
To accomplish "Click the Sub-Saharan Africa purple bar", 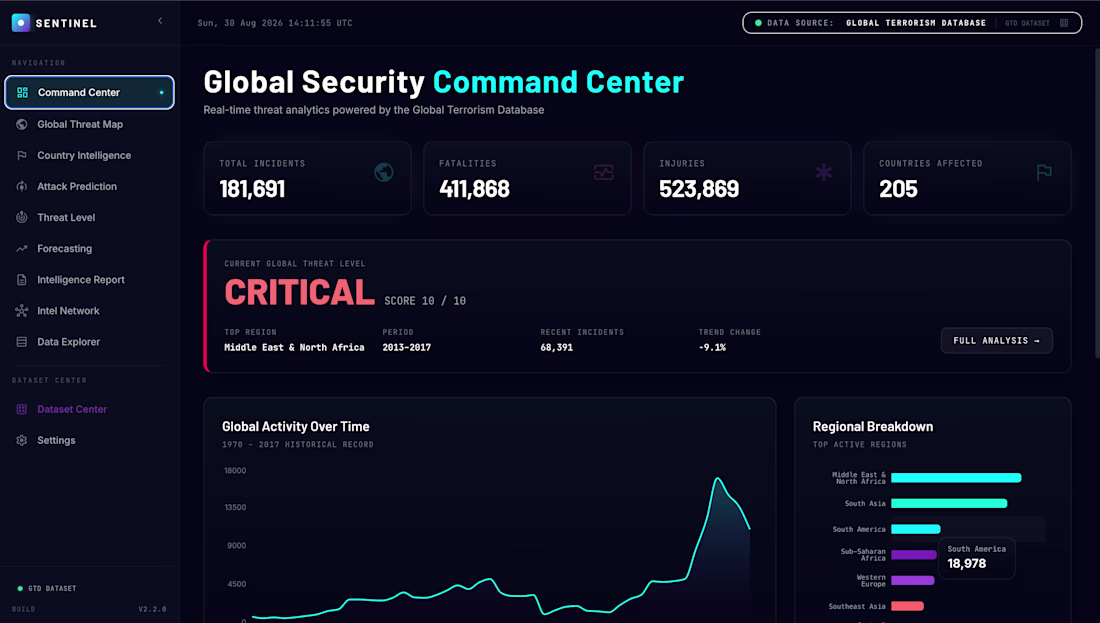I will click(913, 555).
